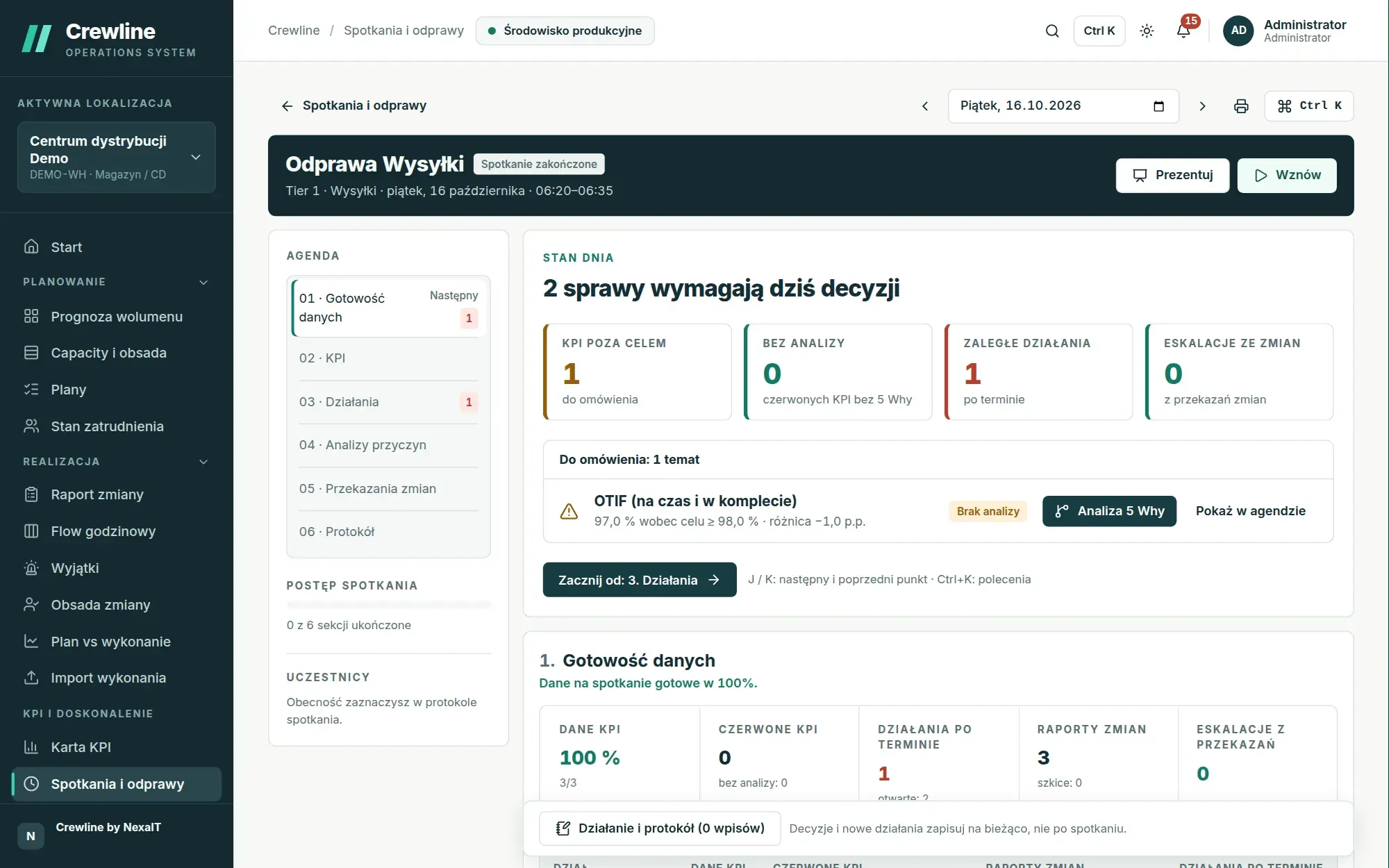Screen dimensions: 1389x868
Task: Open active location dropdown Centrum dystrybucji Demo
Action: click(x=117, y=158)
